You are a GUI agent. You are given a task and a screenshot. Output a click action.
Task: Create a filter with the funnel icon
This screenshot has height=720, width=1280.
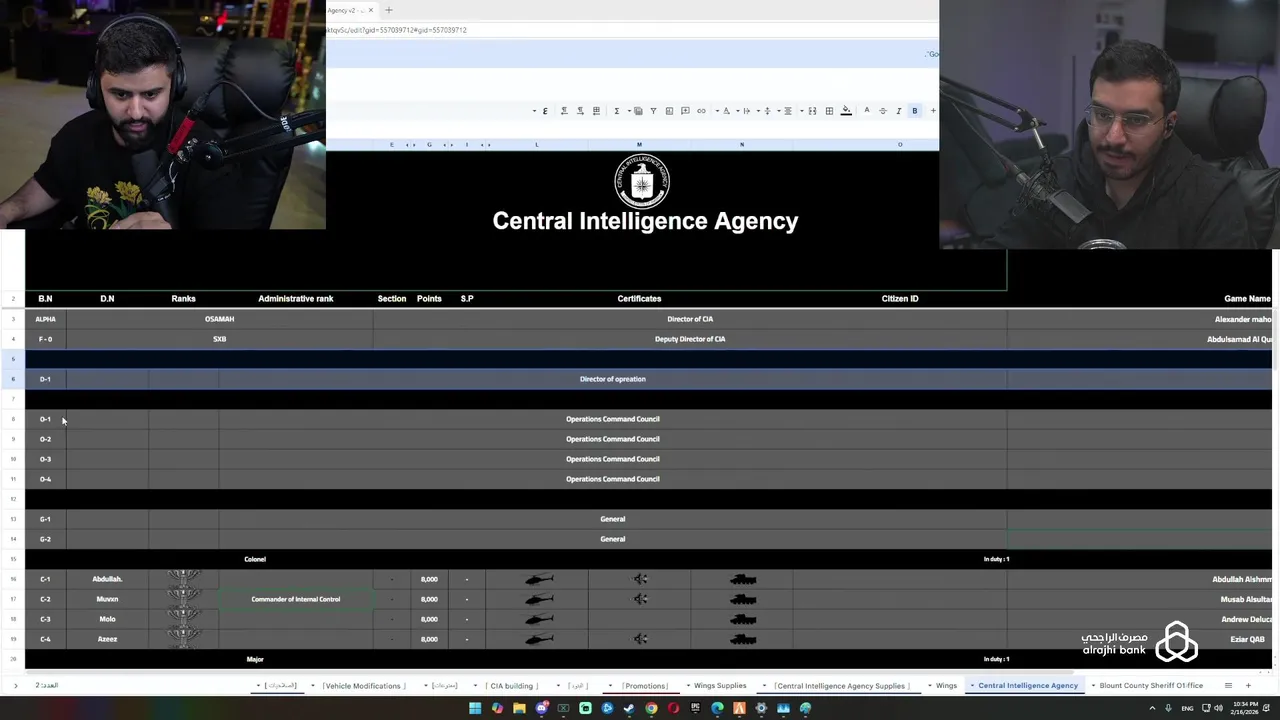click(653, 111)
